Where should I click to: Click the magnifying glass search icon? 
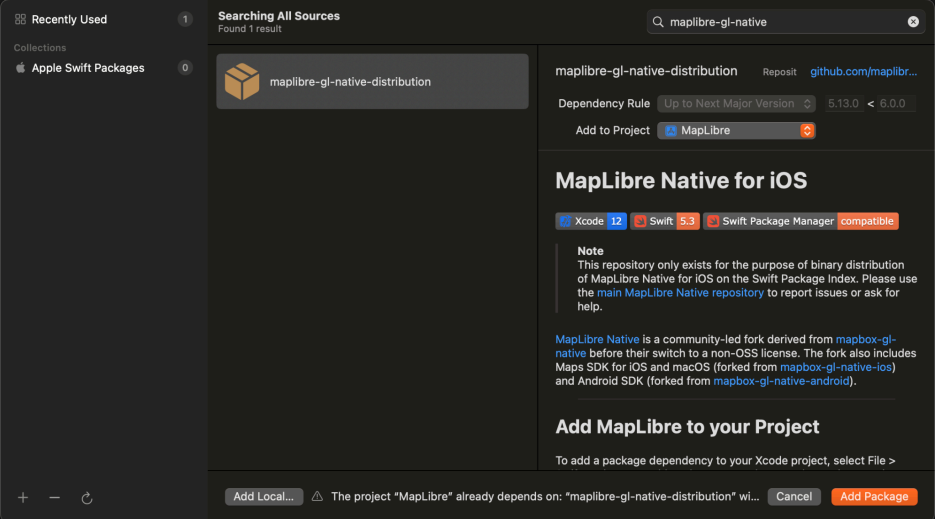658,22
